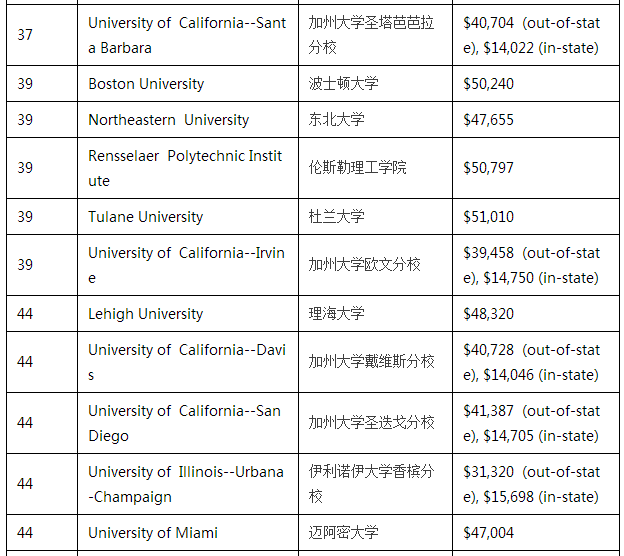624x556 pixels.
Task: Click University of California--Davis name cell
Action: click(186, 362)
